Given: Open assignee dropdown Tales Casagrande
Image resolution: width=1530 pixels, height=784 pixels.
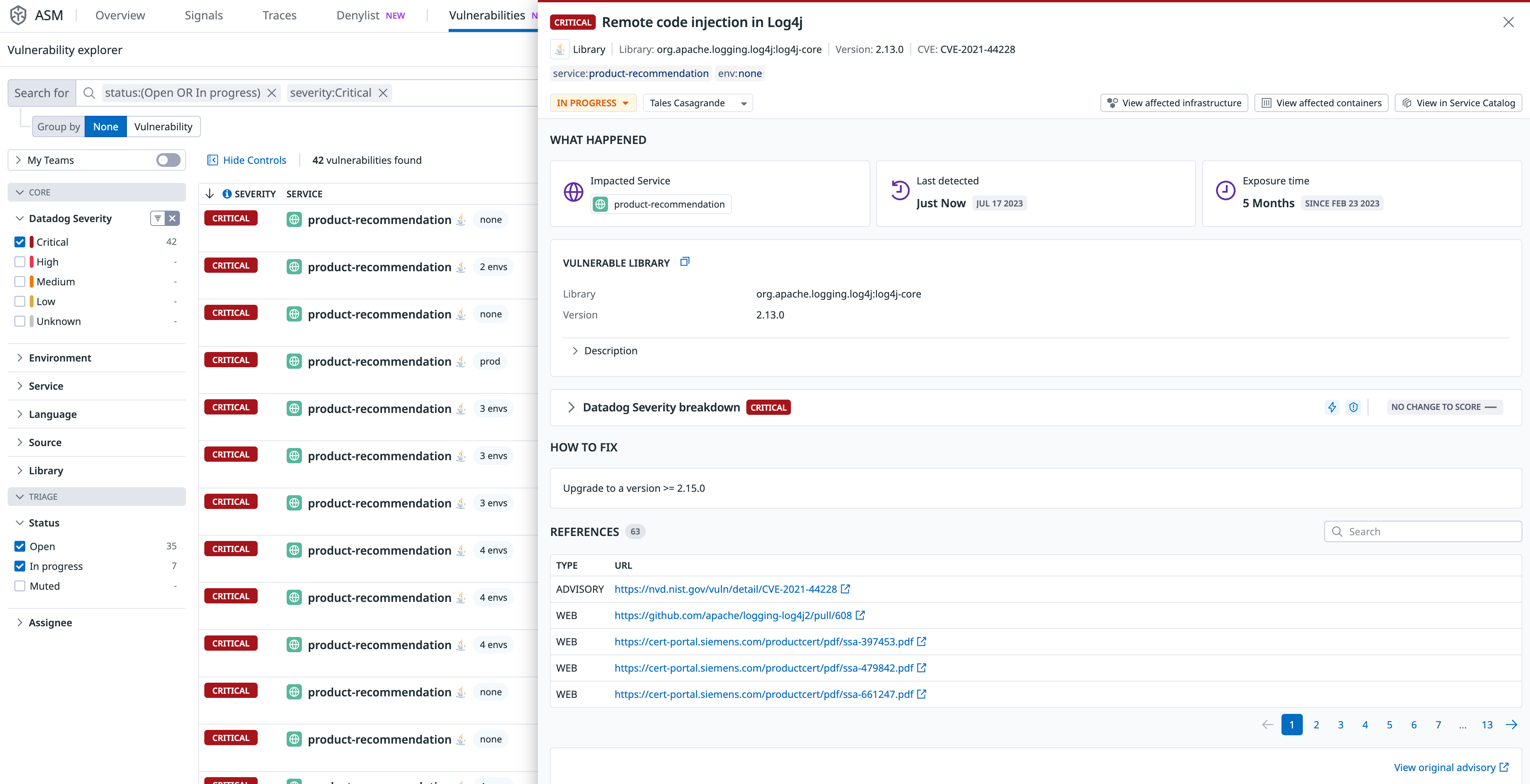Looking at the screenshot, I should click(697, 103).
